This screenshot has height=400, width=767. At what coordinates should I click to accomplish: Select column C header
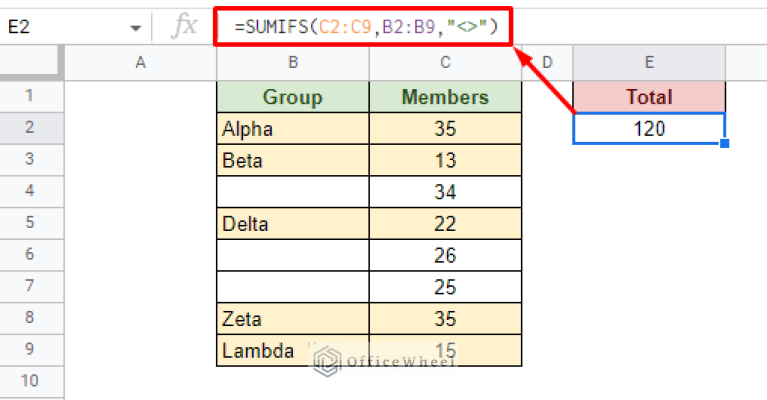[445, 63]
